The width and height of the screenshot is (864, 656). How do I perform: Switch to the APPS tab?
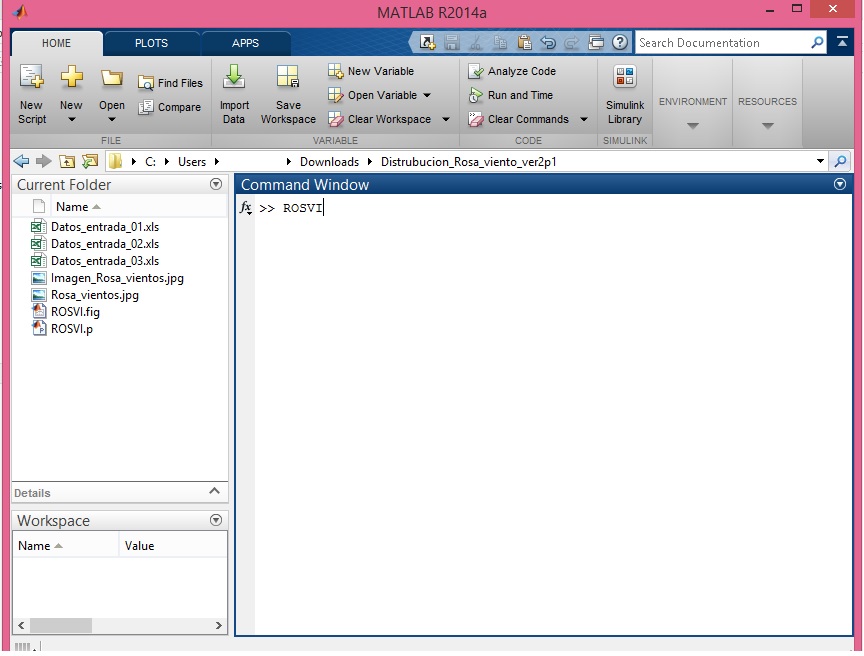pyautogui.click(x=246, y=43)
